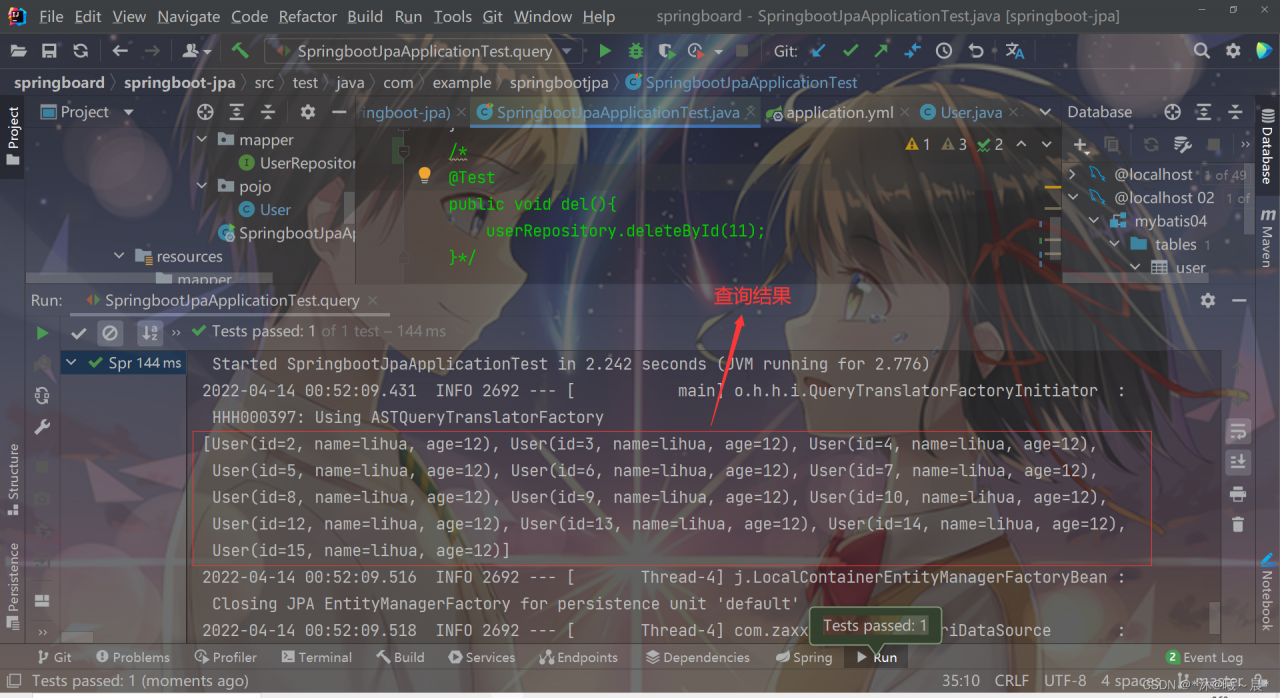Toggle the Structure tool window strip
This screenshot has height=698, width=1280.
(13, 480)
